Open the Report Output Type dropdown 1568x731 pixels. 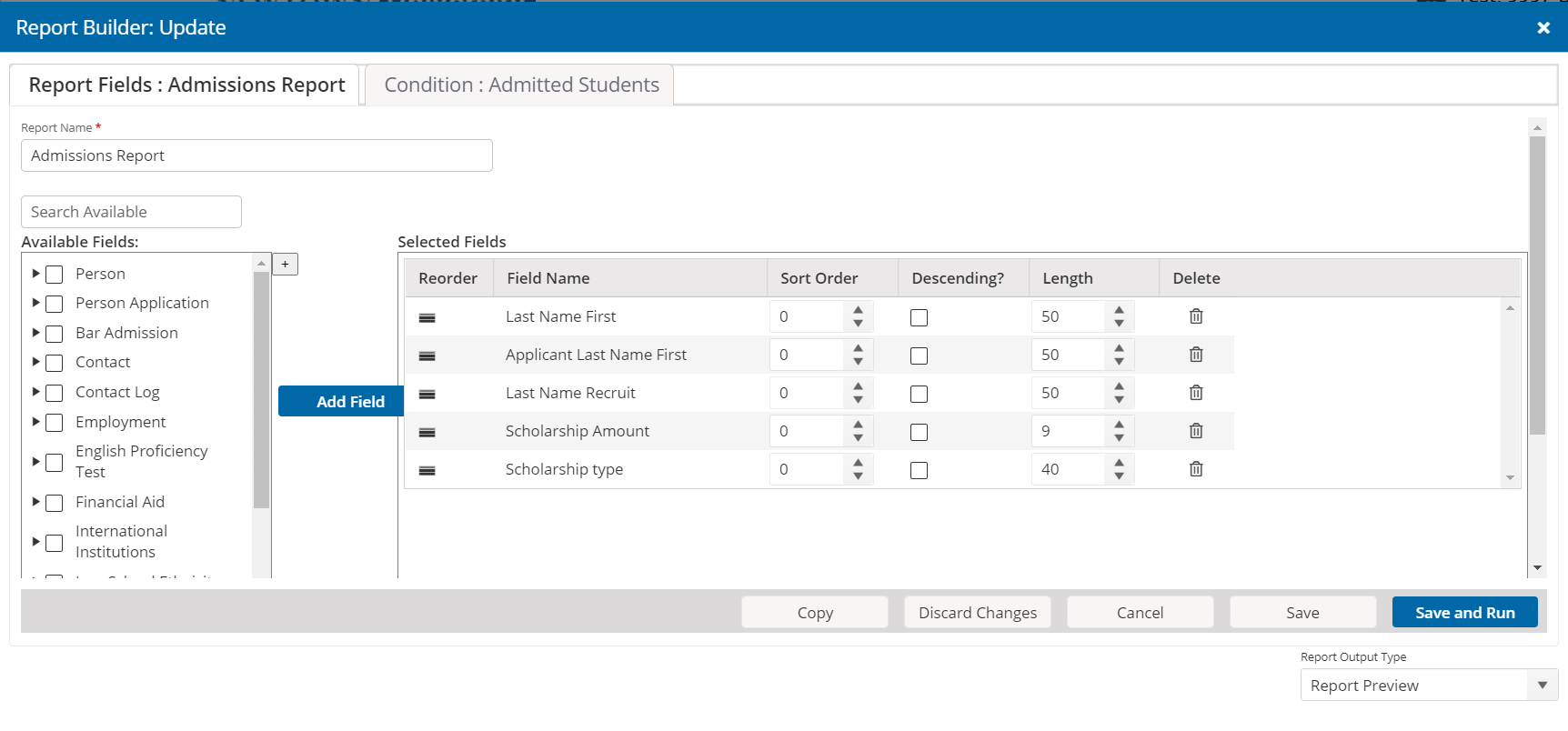(1429, 686)
